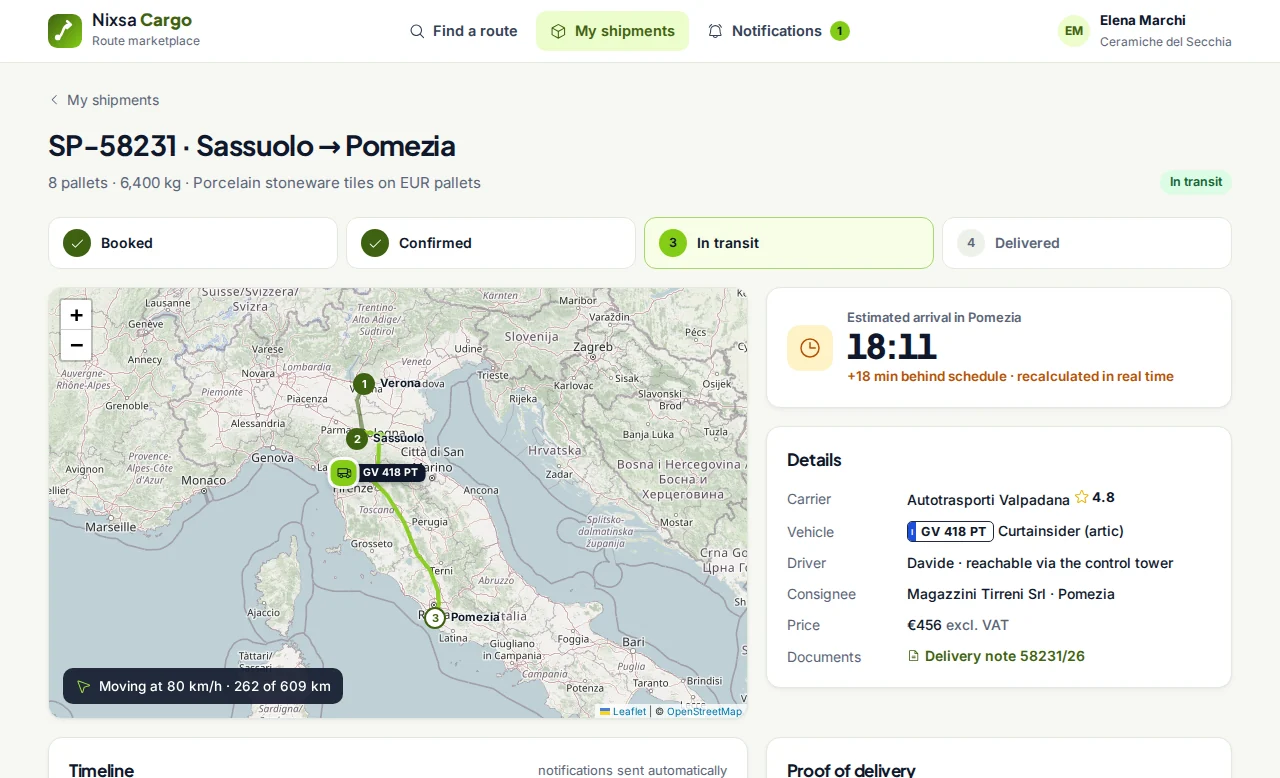This screenshot has height=778, width=1280.
Task: Click the delivery note document icon
Action: pos(913,656)
